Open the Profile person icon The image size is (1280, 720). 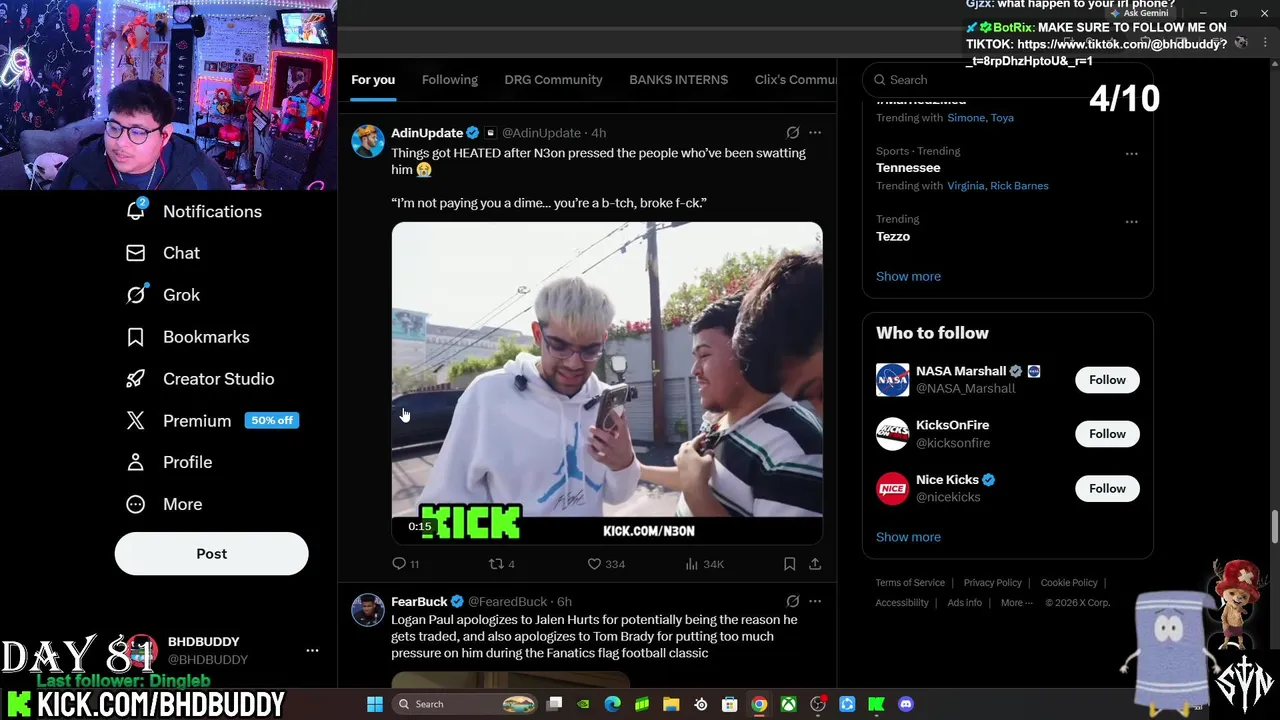pyautogui.click(x=136, y=462)
